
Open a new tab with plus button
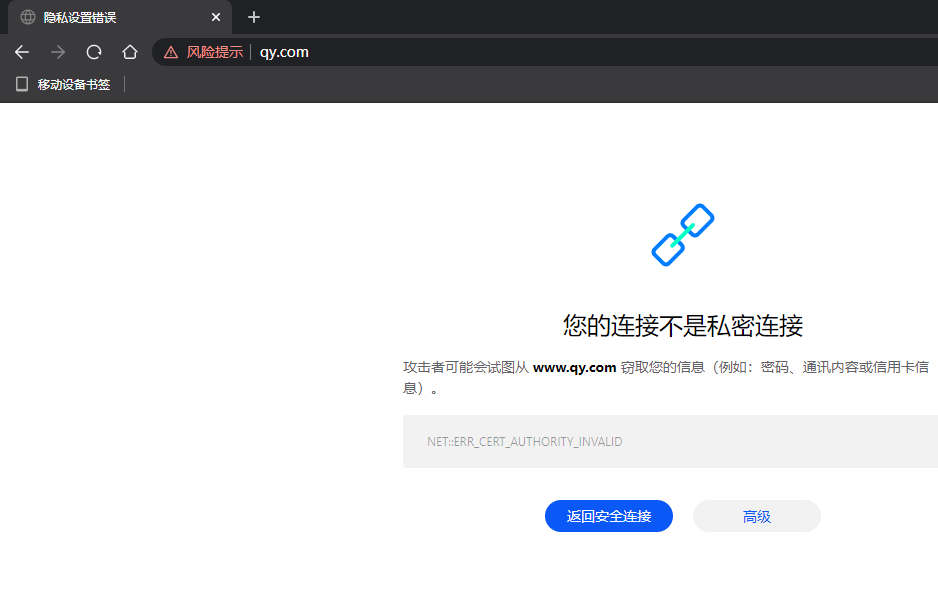pos(254,17)
